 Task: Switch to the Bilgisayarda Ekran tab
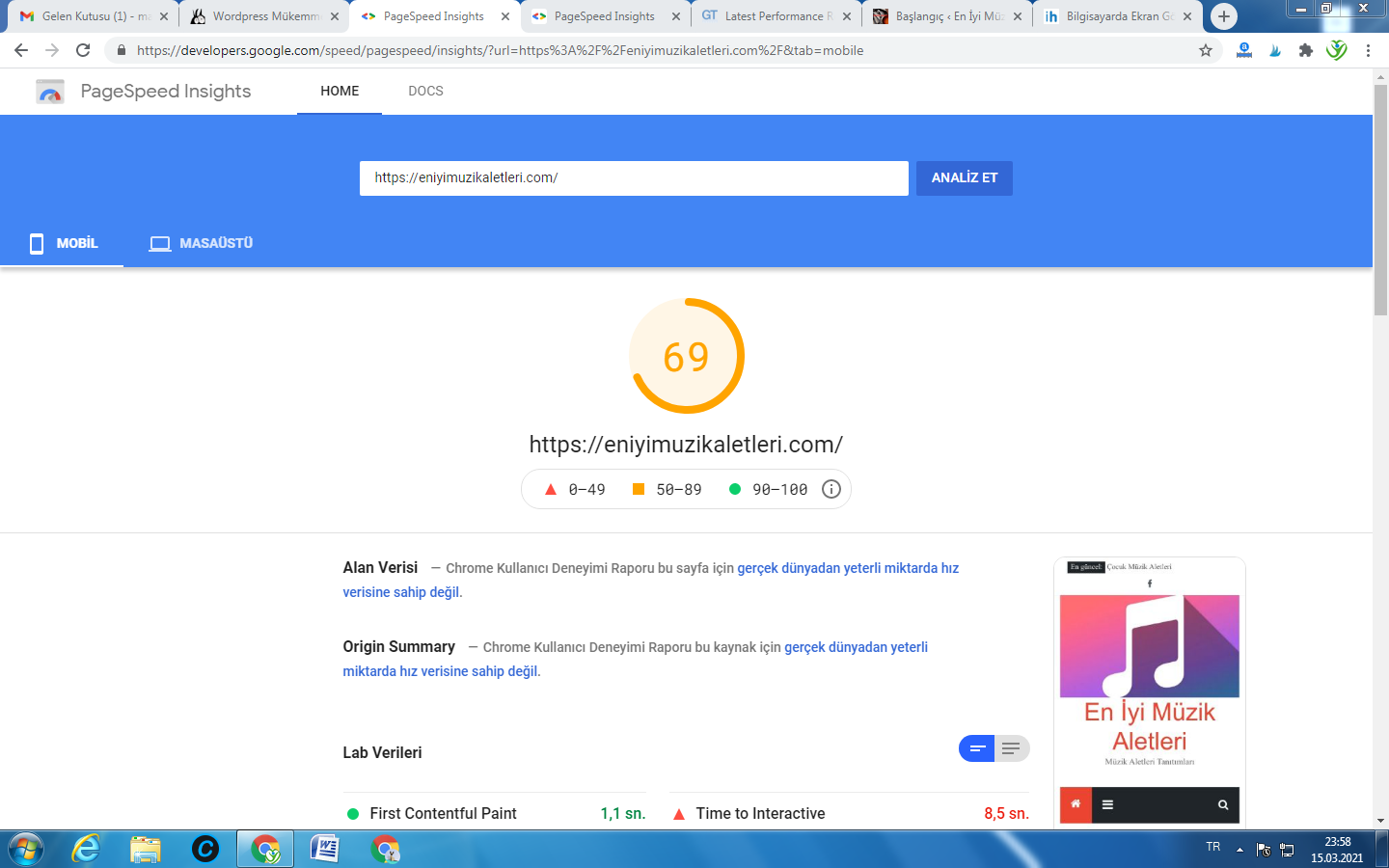point(1118,16)
